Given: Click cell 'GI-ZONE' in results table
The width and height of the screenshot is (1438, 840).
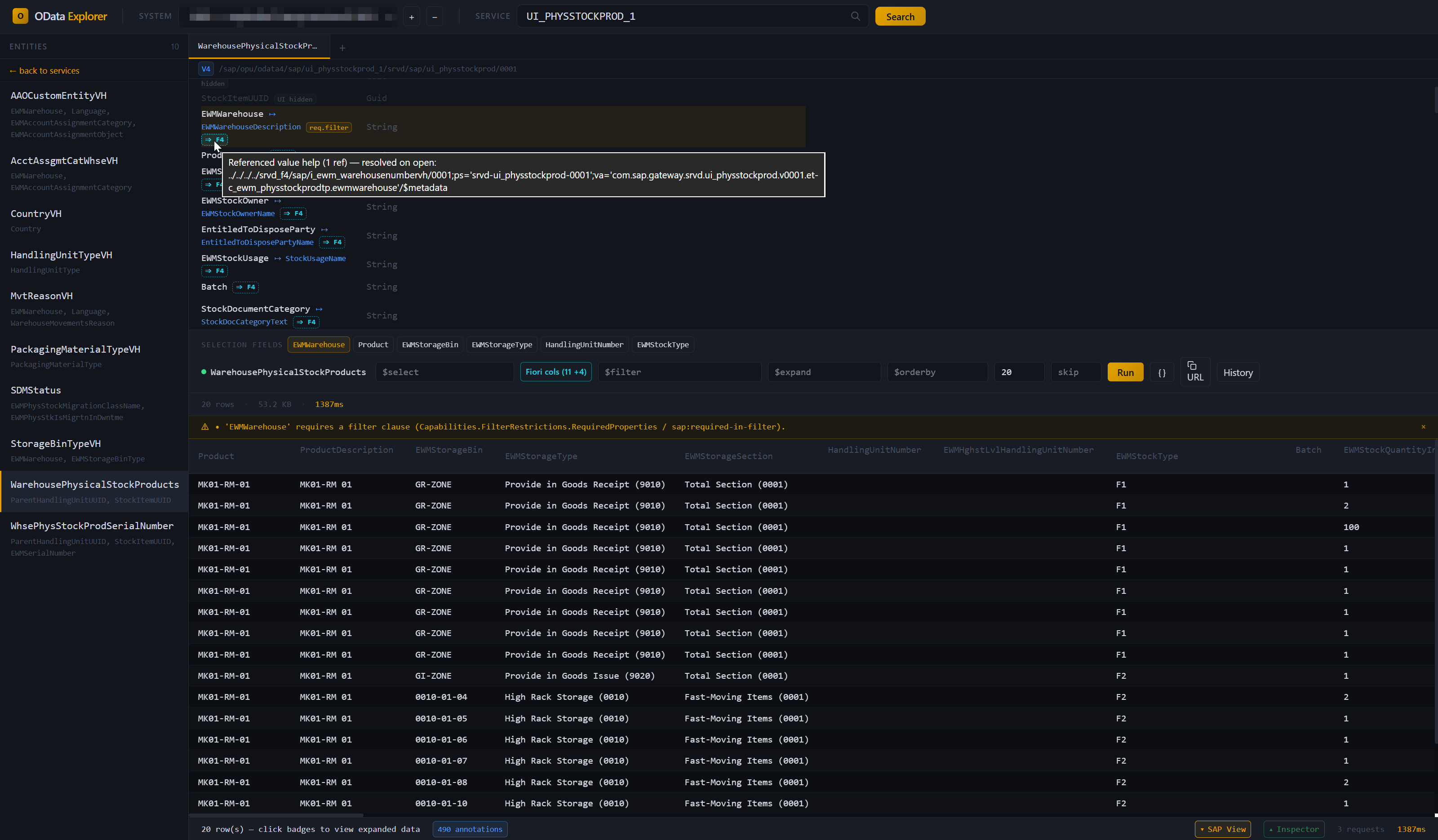Looking at the screenshot, I should click(x=433, y=676).
